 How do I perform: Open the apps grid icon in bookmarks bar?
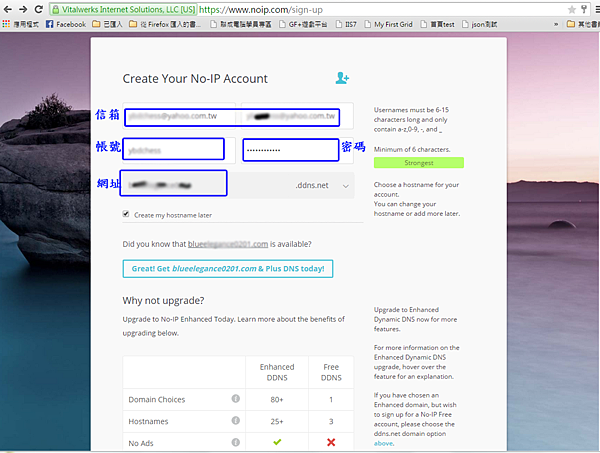(x=6, y=24)
